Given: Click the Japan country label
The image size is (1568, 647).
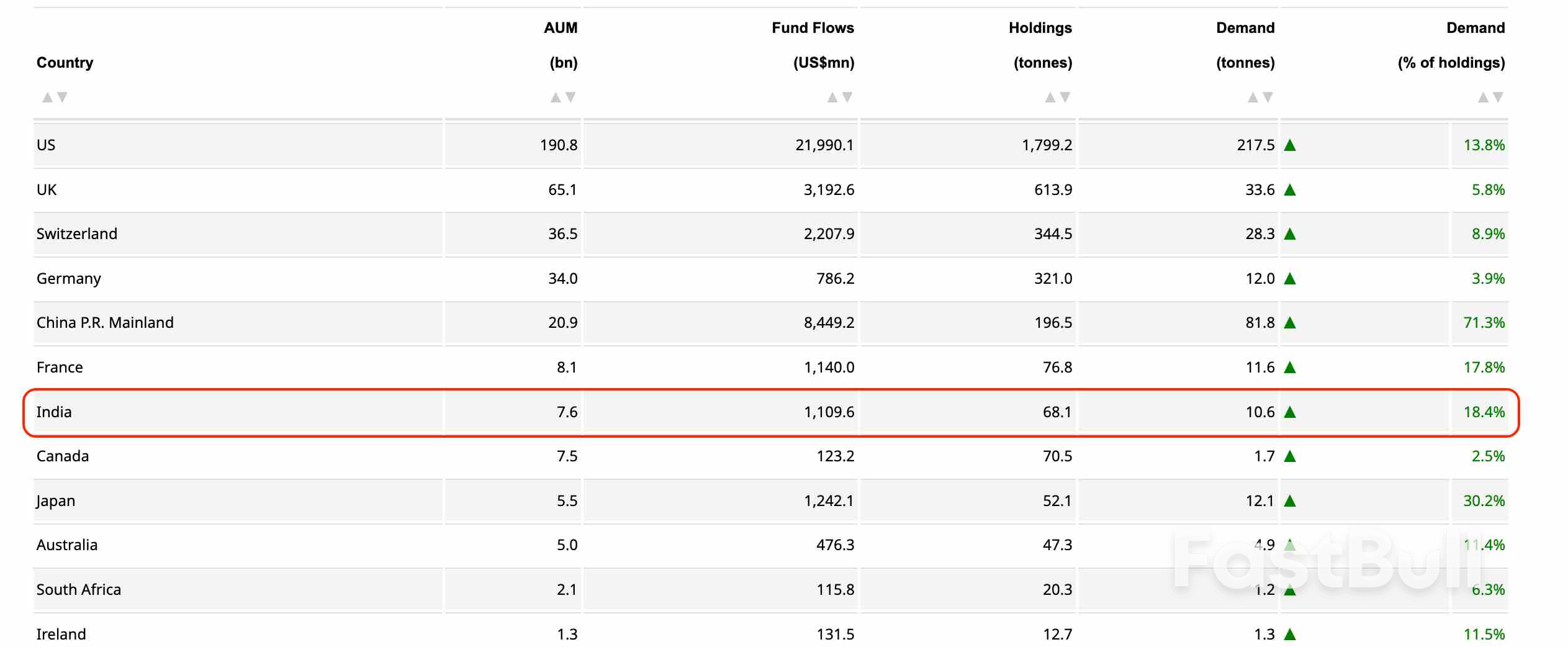Looking at the screenshot, I should (56, 500).
